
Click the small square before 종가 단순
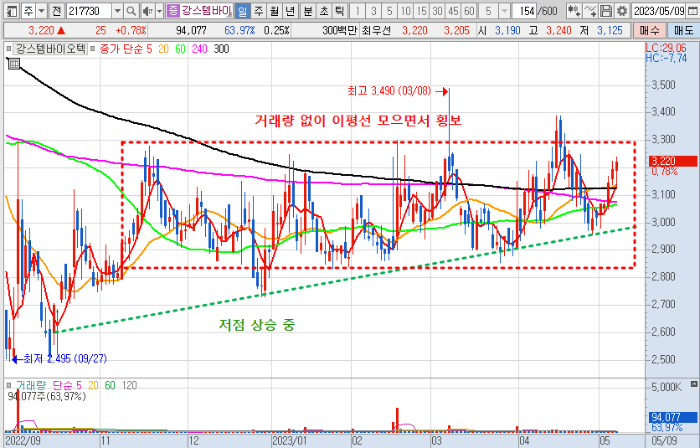92,49
